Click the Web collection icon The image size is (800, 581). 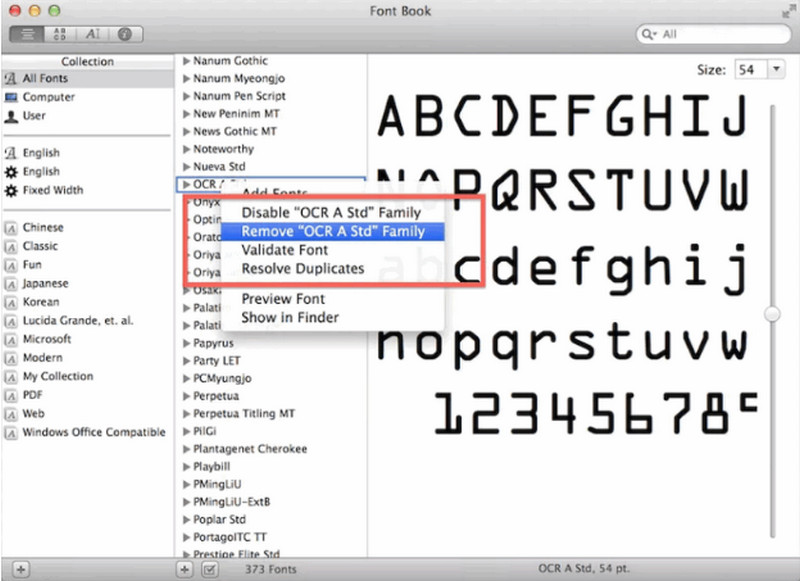pyautogui.click(x=11, y=414)
